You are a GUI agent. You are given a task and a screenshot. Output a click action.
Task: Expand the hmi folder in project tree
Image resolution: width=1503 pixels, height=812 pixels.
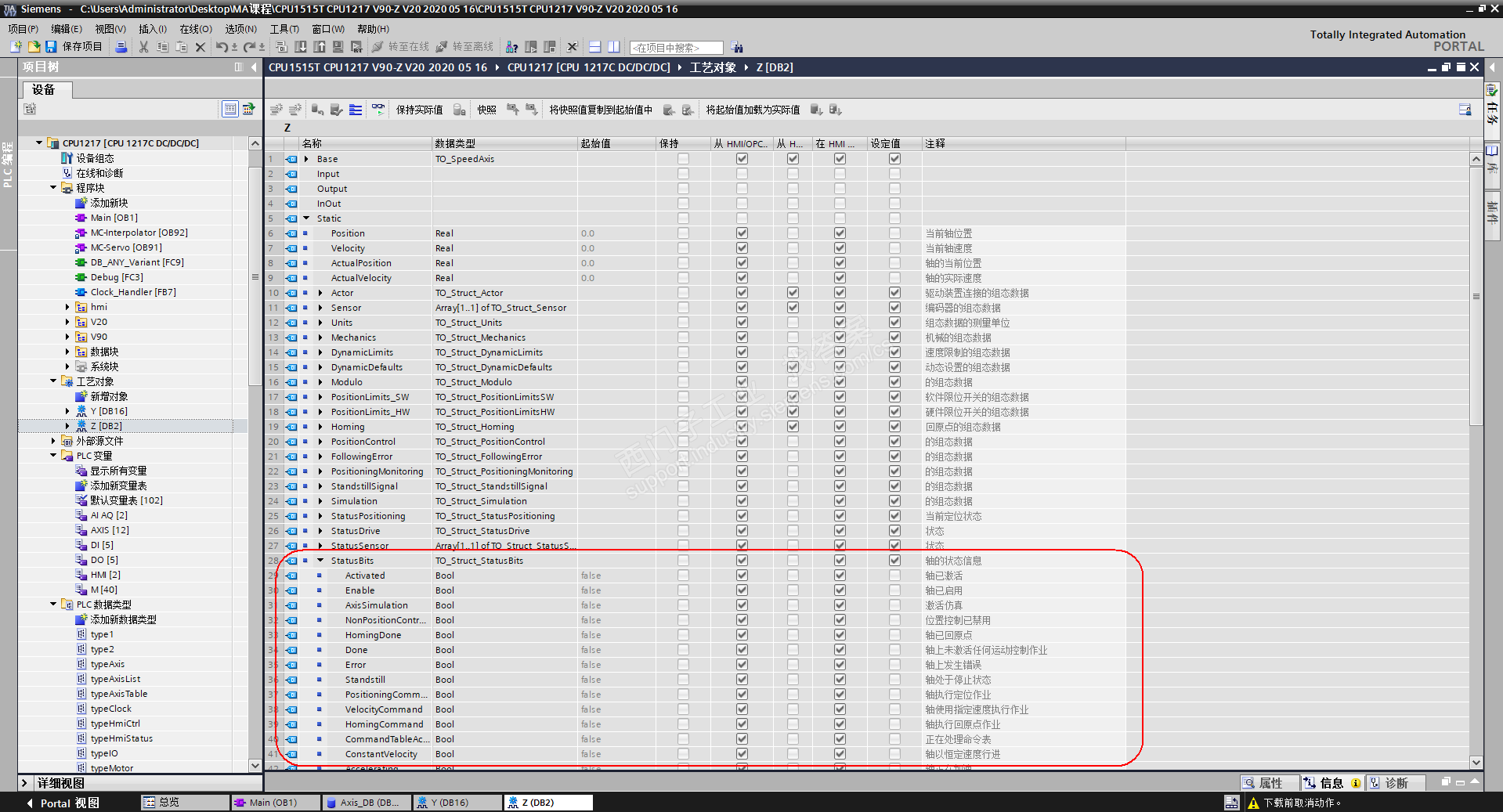point(67,307)
